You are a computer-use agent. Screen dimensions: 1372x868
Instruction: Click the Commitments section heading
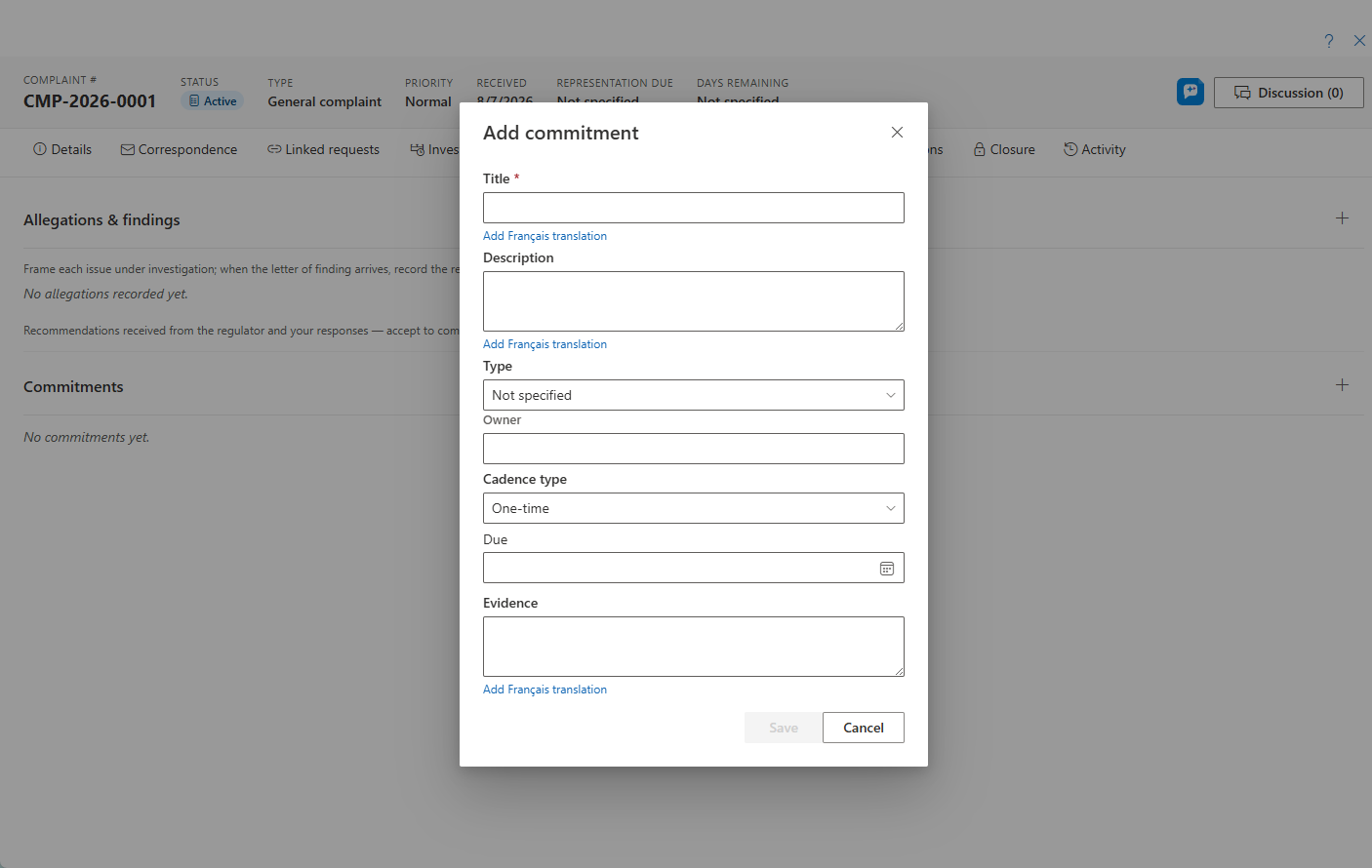(x=73, y=387)
